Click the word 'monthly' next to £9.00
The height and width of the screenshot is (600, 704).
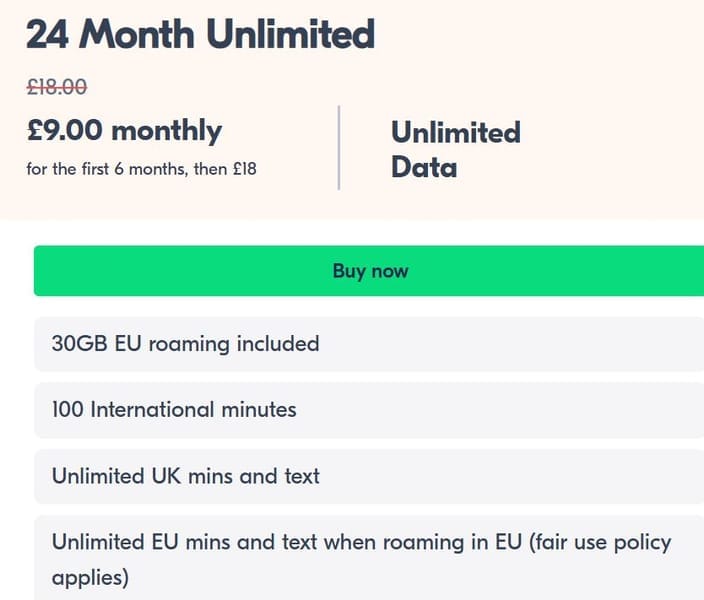167,131
